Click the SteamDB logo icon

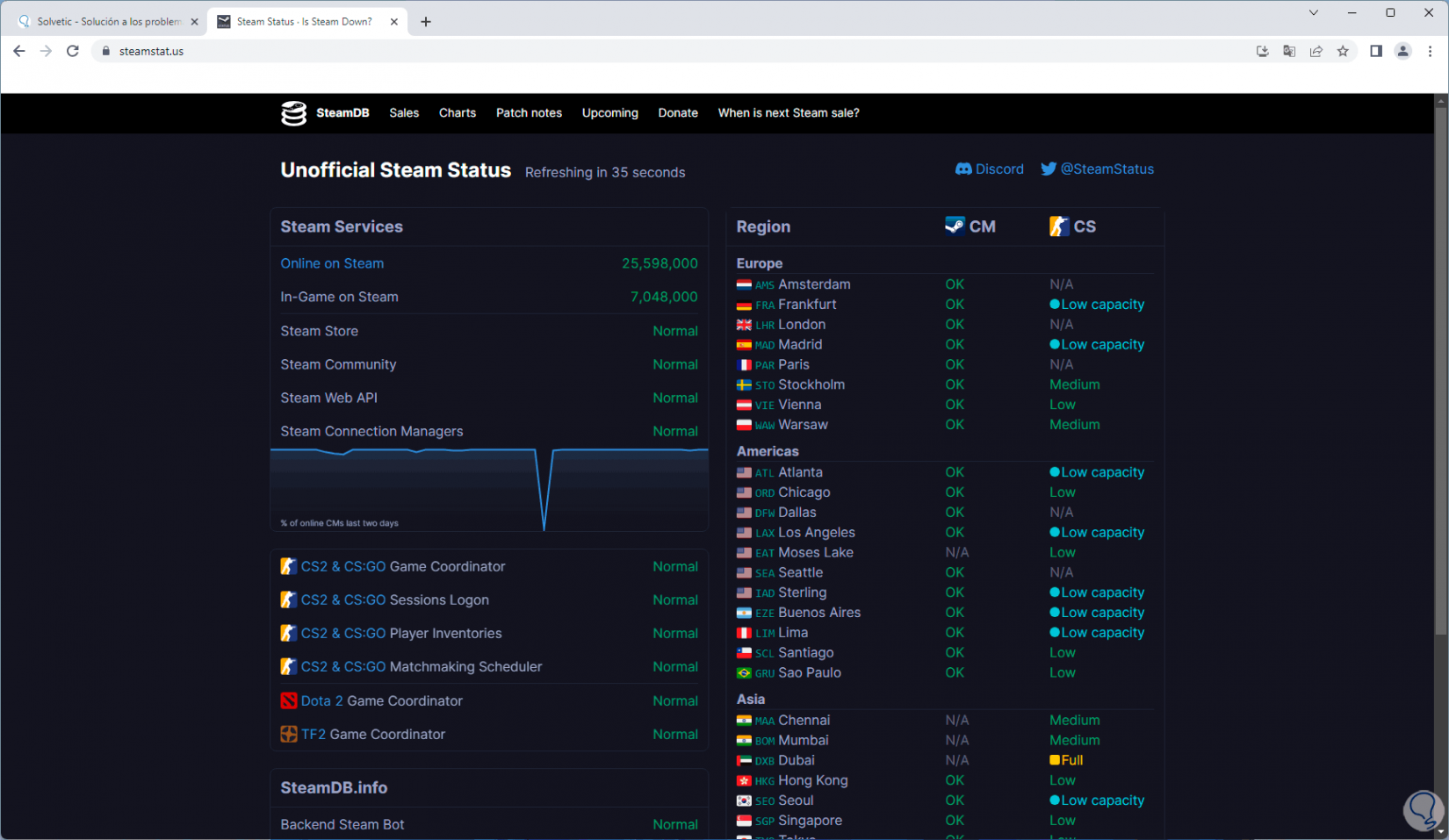[x=293, y=113]
